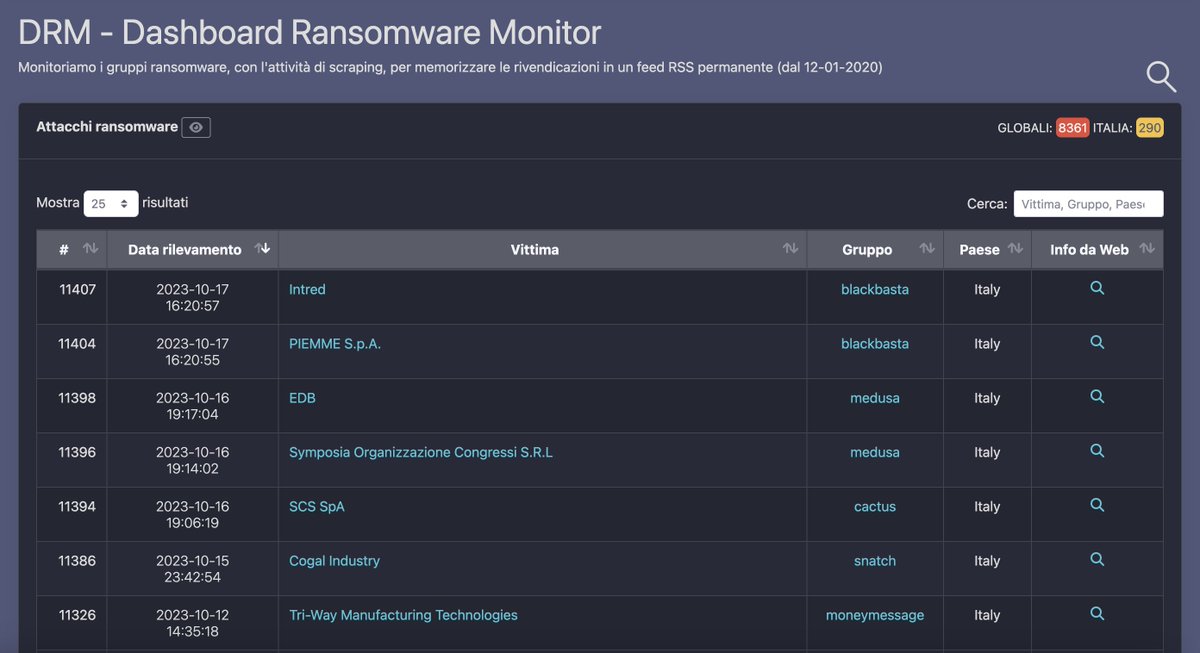Click blackbasta group in PIEMME row
Viewport: 1200px width, 653px height.
pyautogui.click(x=875, y=343)
